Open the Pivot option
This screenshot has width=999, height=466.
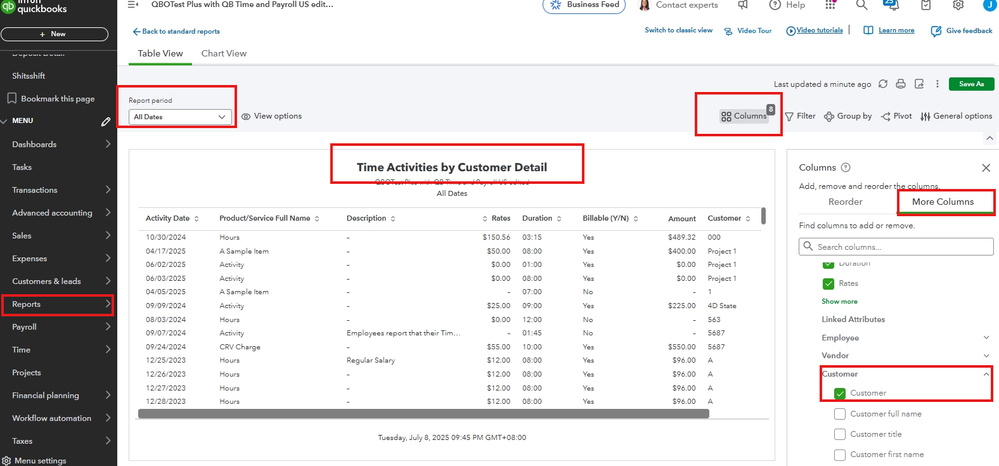pyautogui.click(x=896, y=117)
